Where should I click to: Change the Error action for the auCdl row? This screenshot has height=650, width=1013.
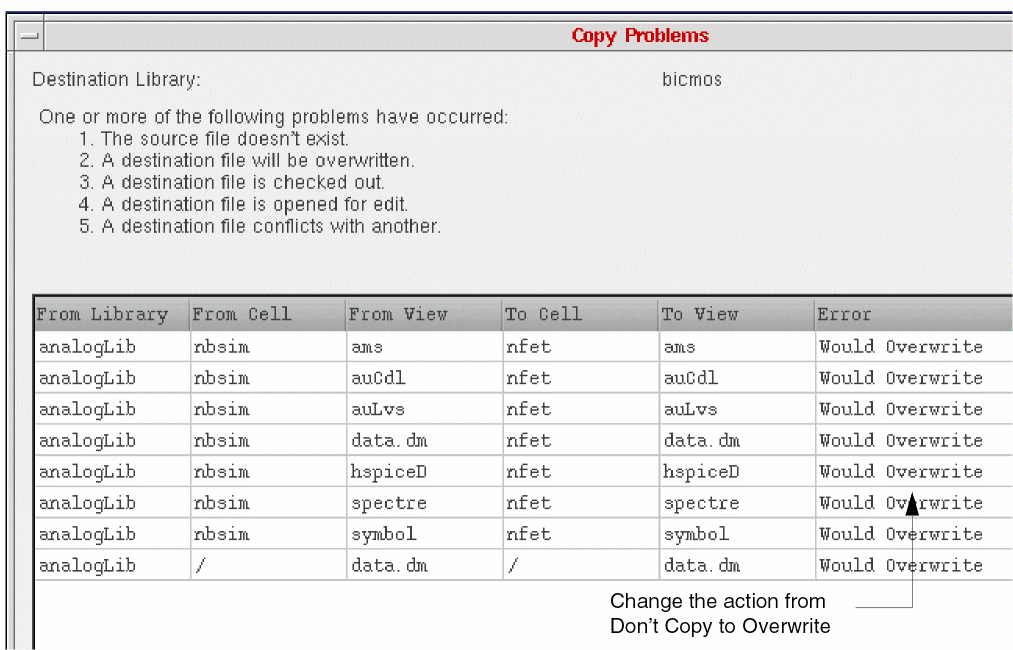click(x=901, y=378)
